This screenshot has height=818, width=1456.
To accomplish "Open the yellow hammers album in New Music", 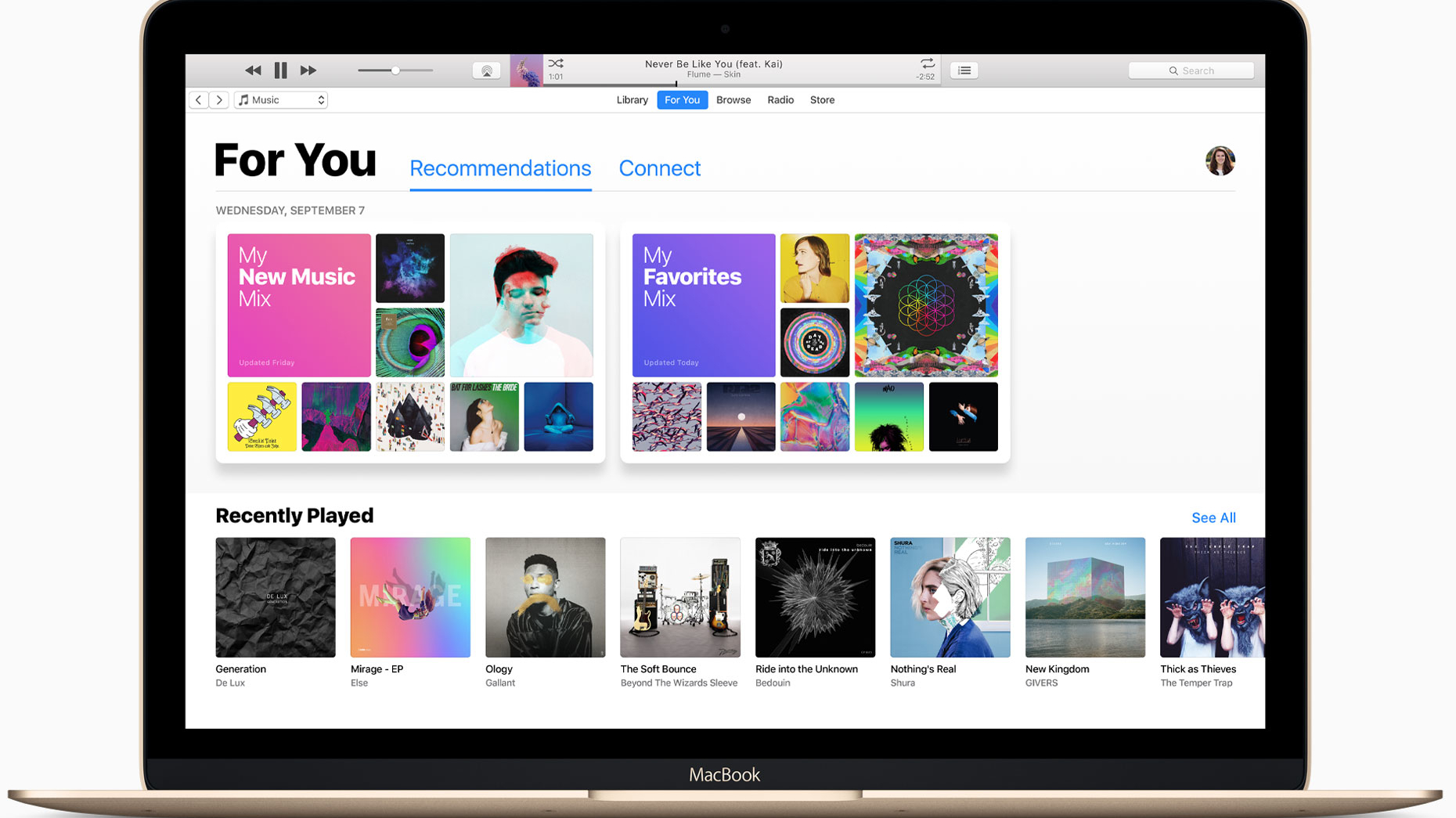I will click(x=262, y=416).
